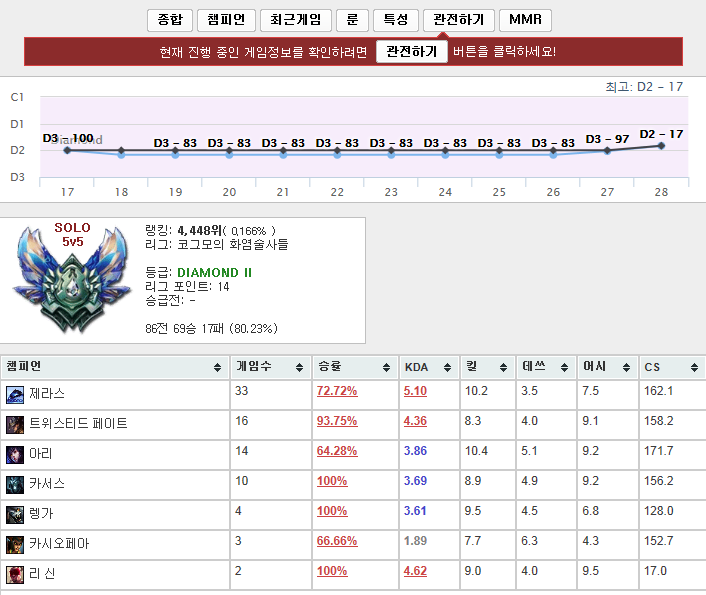Click the 4.36 KDA link
The height and width of the screenshot is (595, 706).
click(x=415, y=421)
